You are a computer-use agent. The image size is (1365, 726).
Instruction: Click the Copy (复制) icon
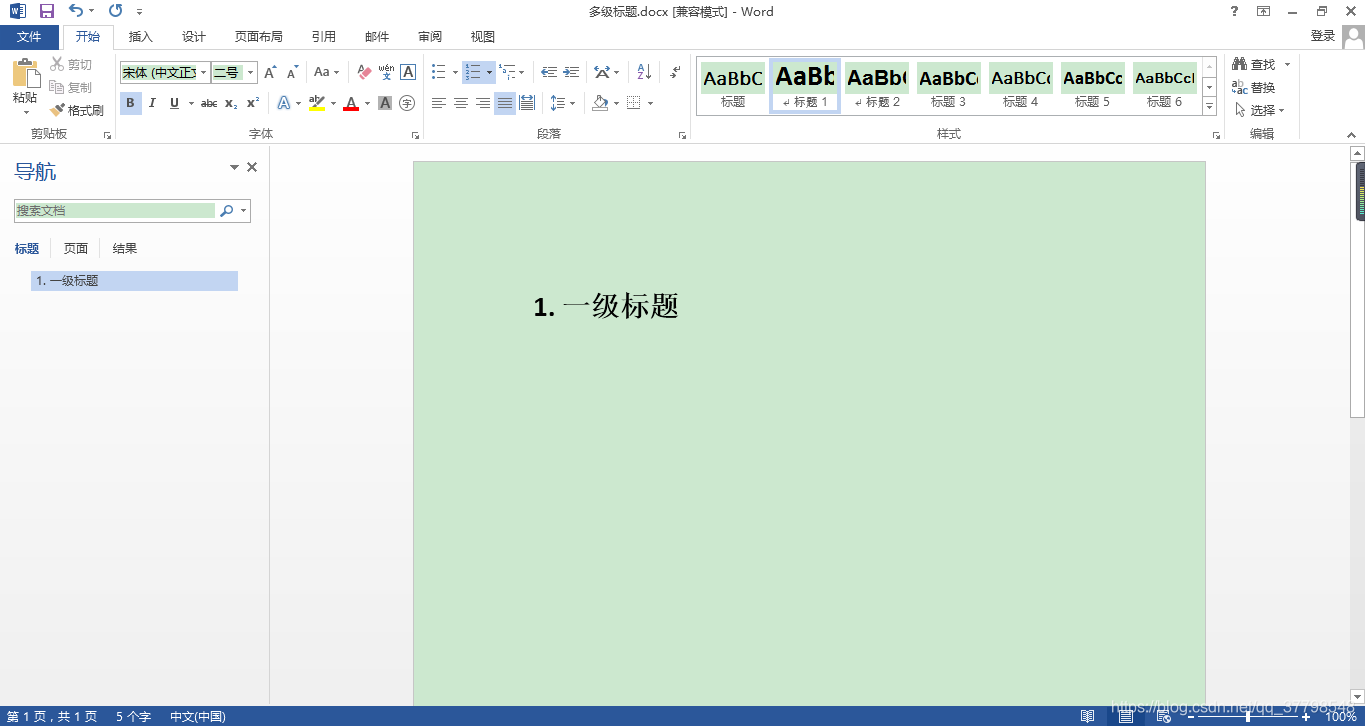pyautogui.click(x=58, y=87)
